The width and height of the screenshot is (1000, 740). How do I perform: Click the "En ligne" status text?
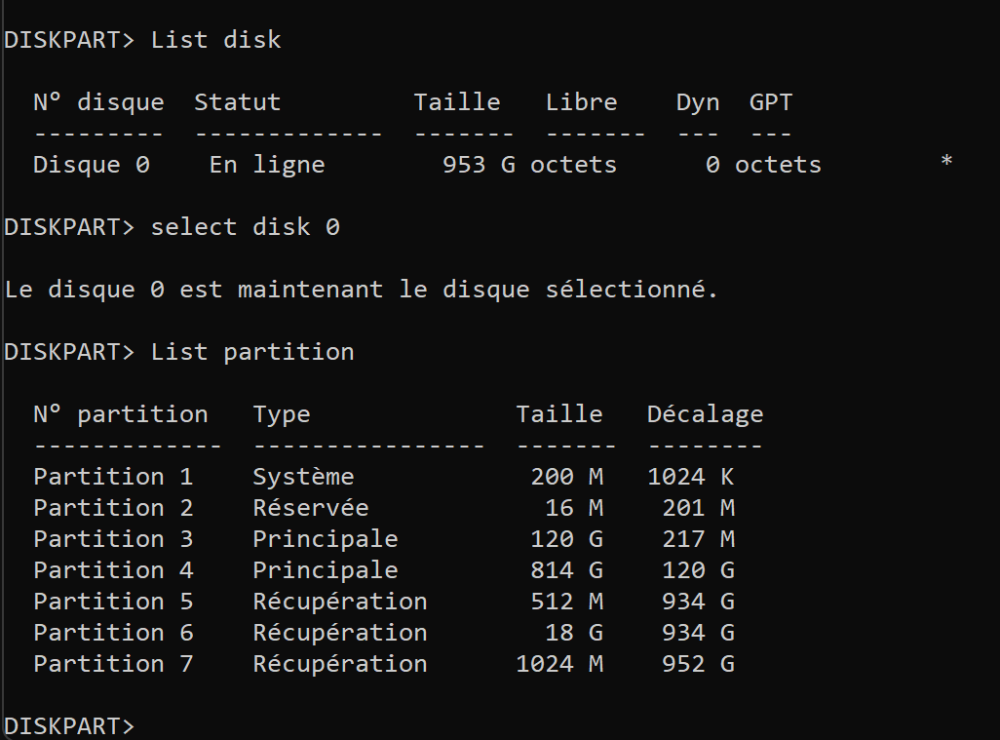pyautogui.click(x=266, y=165)
